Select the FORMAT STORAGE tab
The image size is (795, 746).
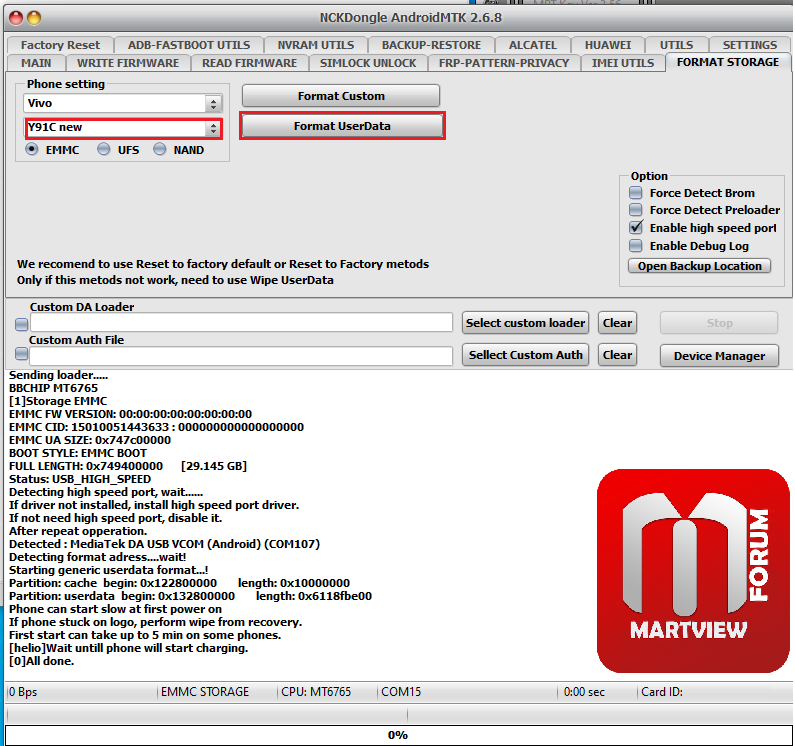[728, 62]
